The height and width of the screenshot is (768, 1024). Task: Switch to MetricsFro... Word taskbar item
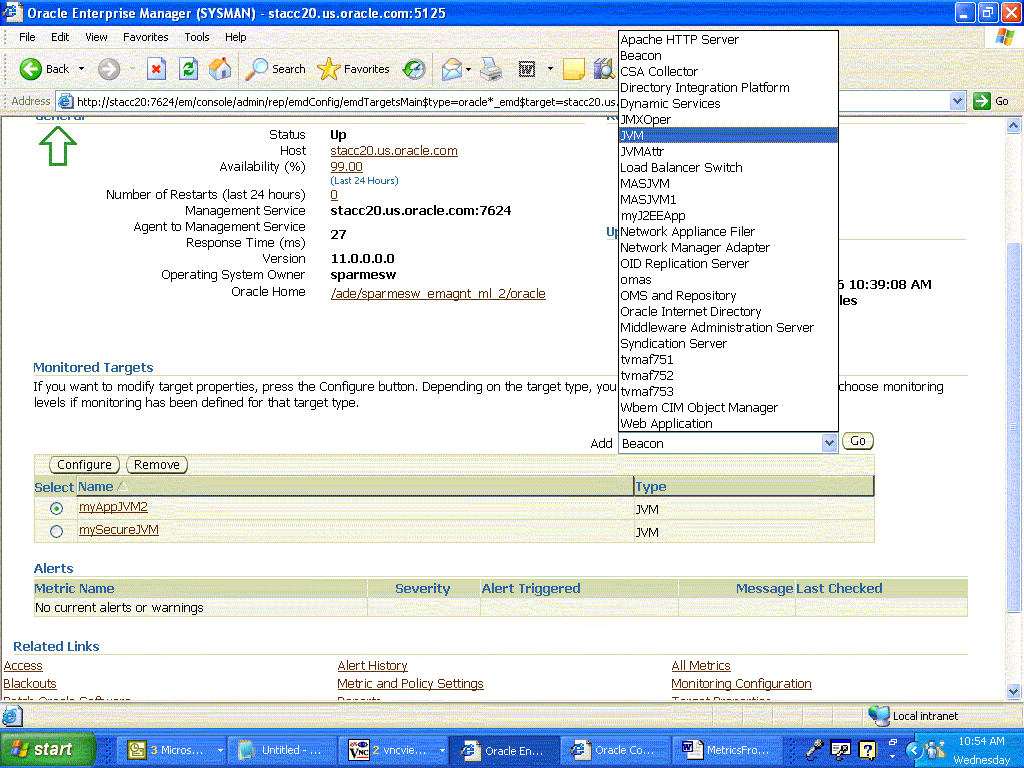click(x=727, y=750)
